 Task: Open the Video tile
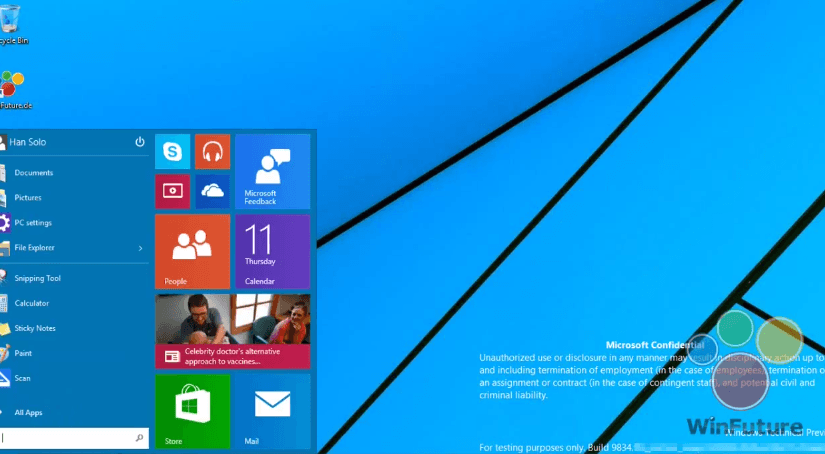point(173,191)
